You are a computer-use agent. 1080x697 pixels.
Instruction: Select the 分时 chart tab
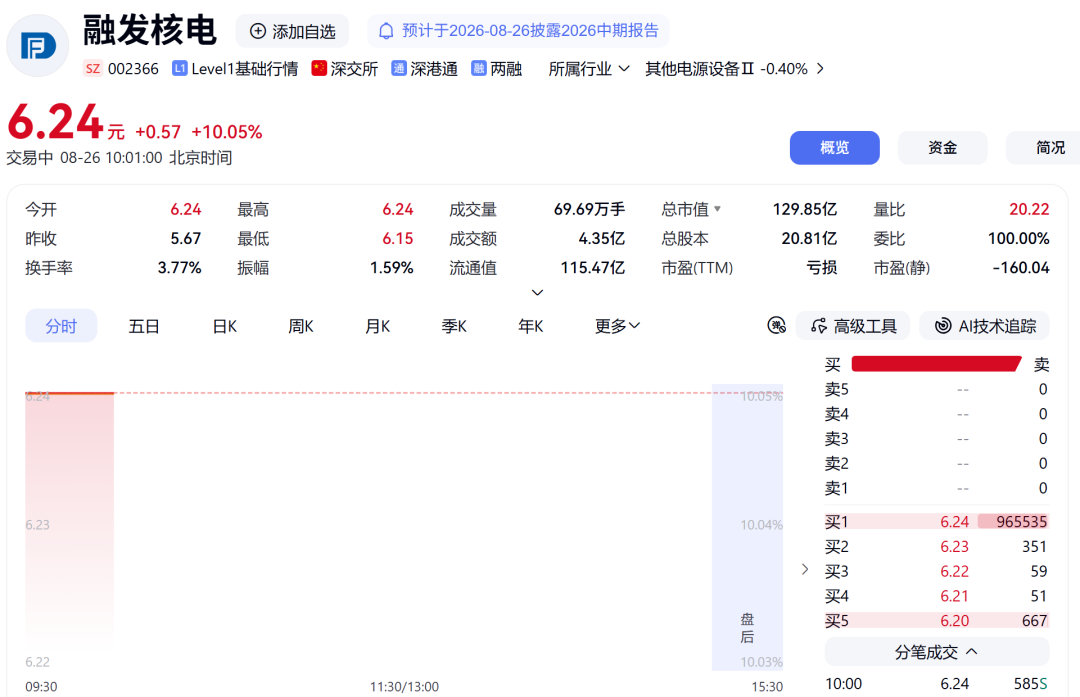click(61, 326)
